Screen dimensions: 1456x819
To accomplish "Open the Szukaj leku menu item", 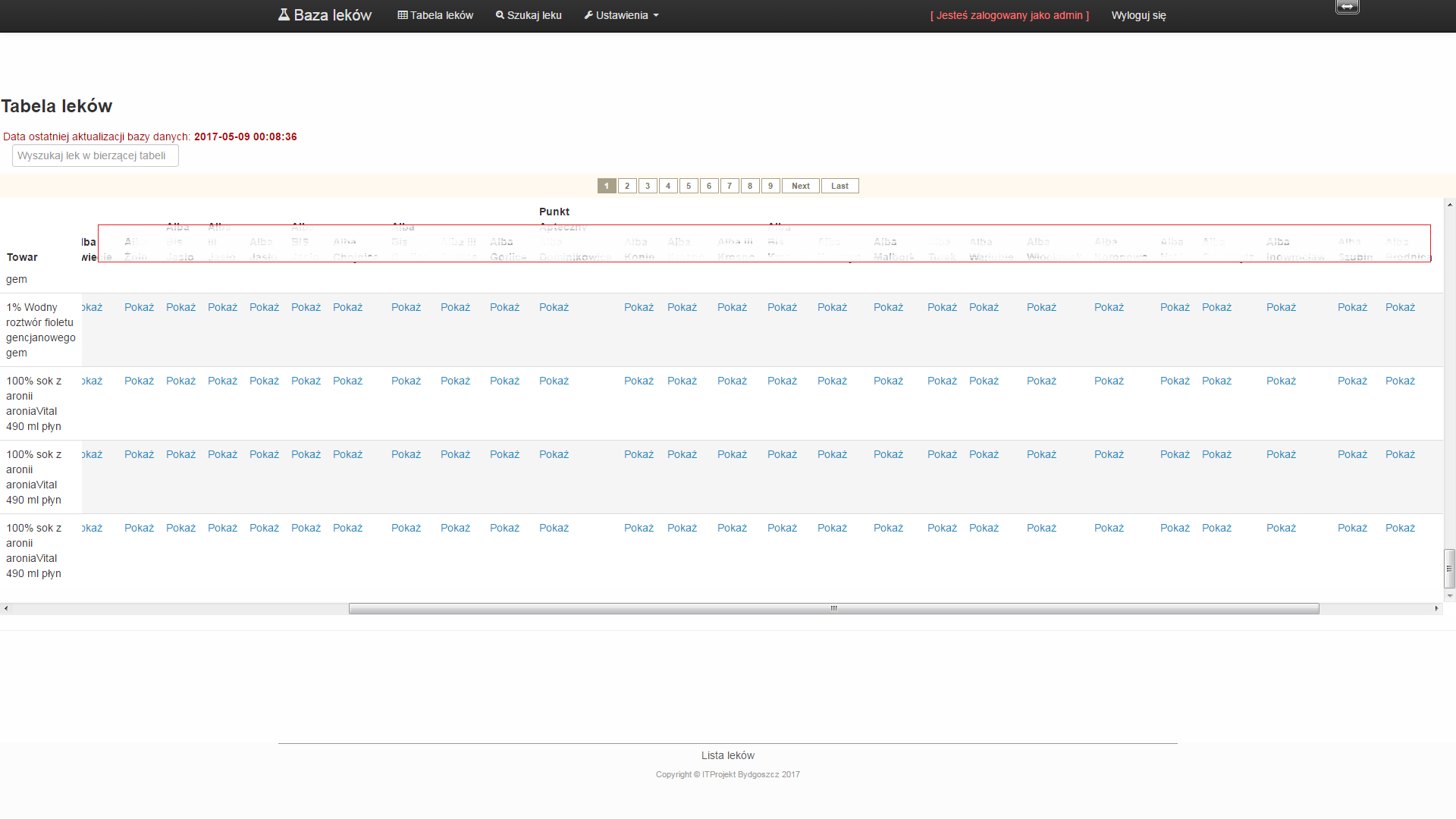I will click(x=534, y=15).
